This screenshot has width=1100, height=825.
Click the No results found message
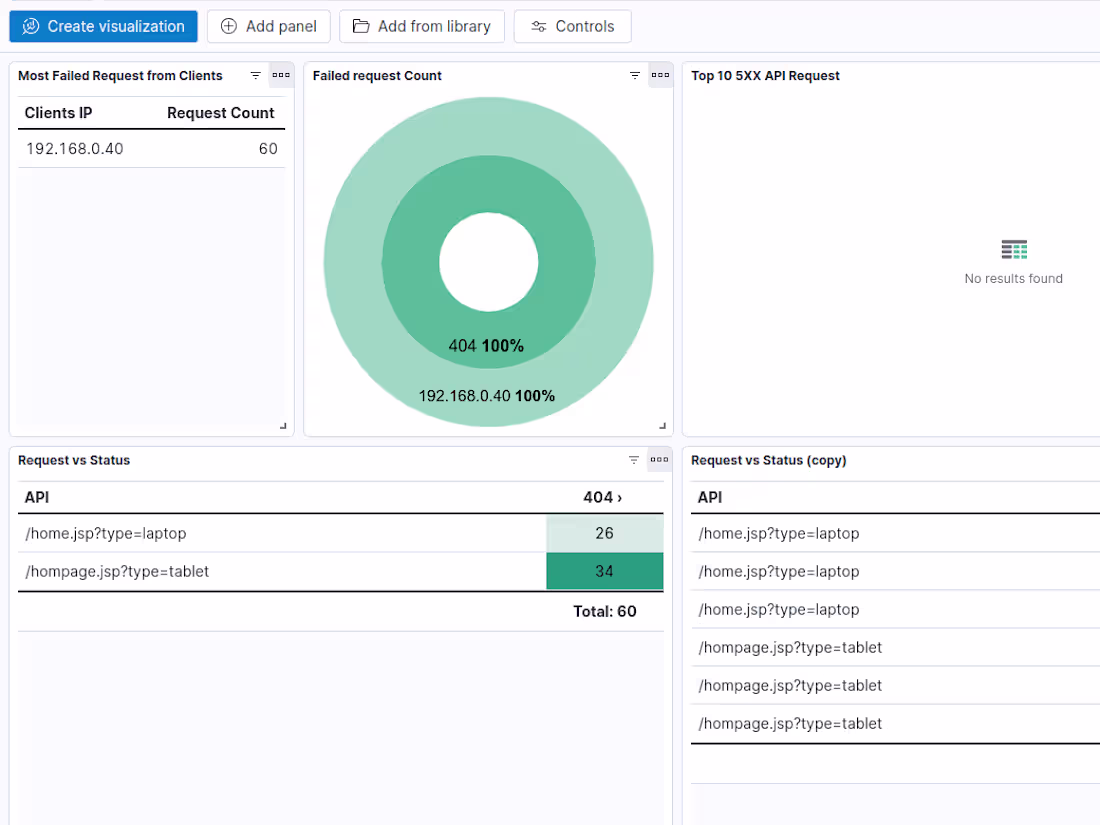click(x=1014, y=279)
